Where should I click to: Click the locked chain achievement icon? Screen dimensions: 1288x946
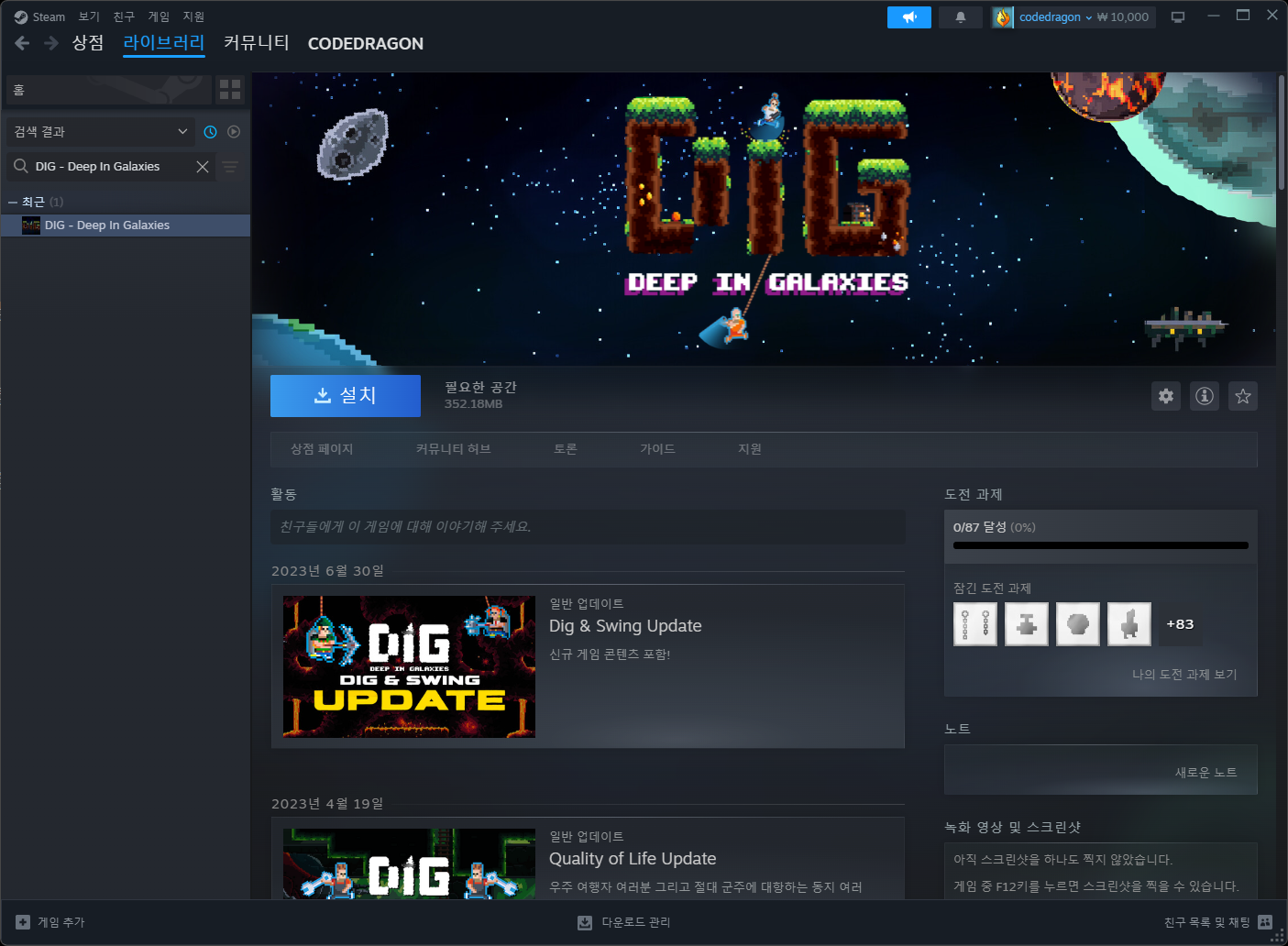coord(975,624)
